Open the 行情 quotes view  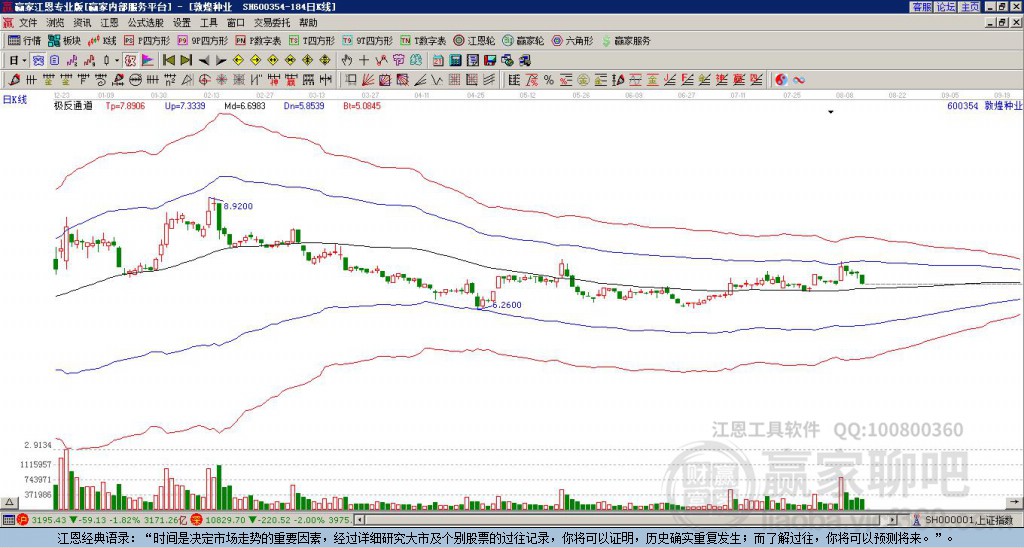coord(24,40)
